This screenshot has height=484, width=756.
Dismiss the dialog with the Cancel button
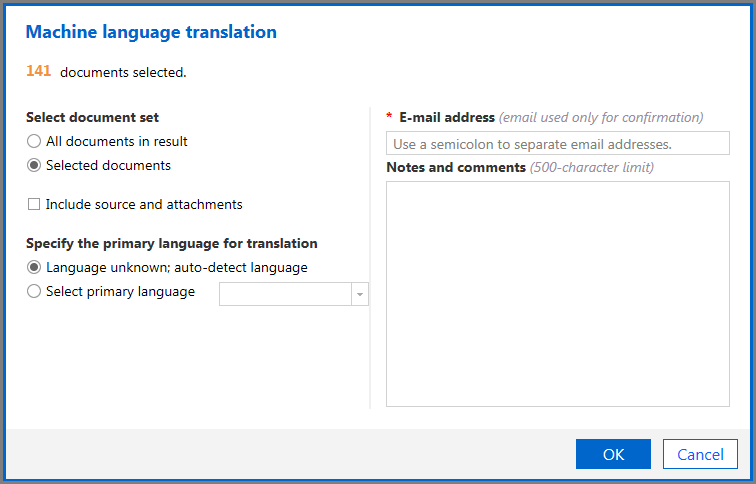700,454
